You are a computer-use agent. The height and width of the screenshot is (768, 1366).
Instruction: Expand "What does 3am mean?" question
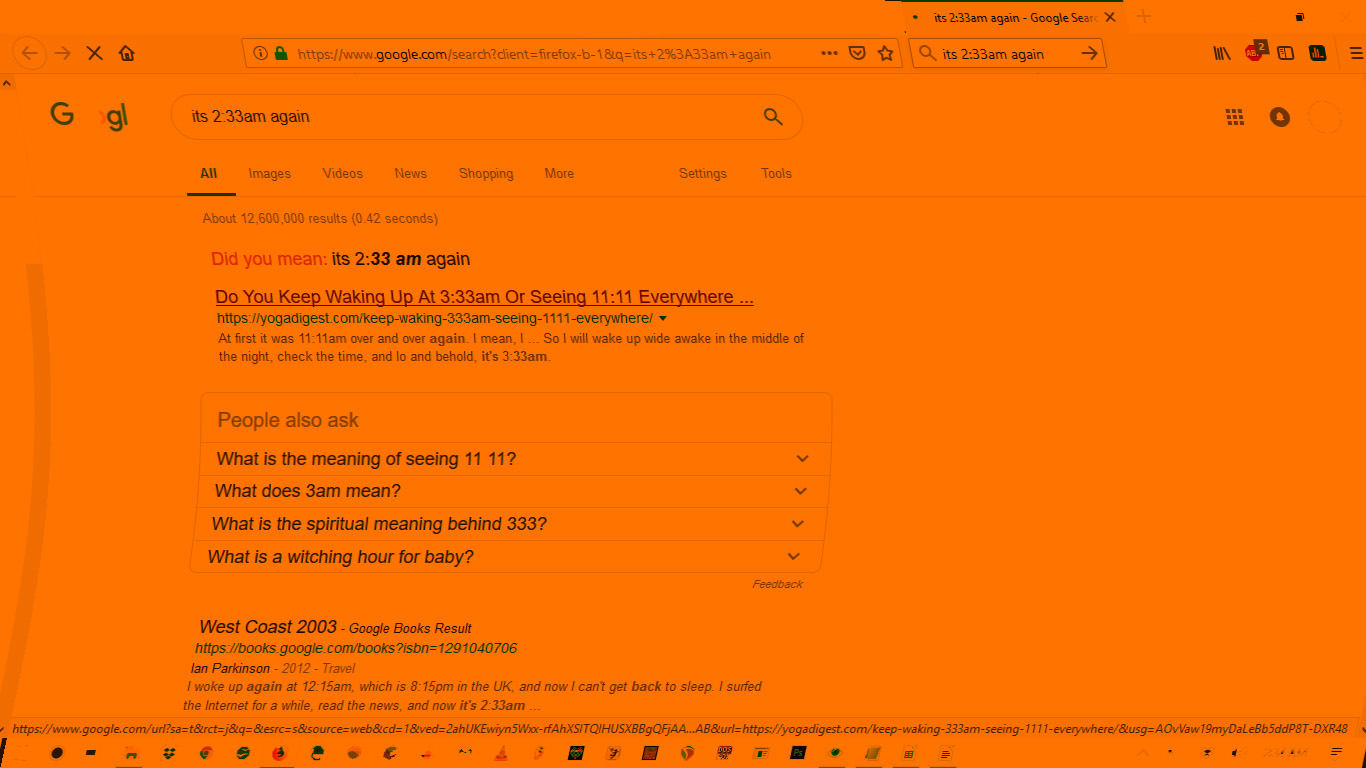800,491
